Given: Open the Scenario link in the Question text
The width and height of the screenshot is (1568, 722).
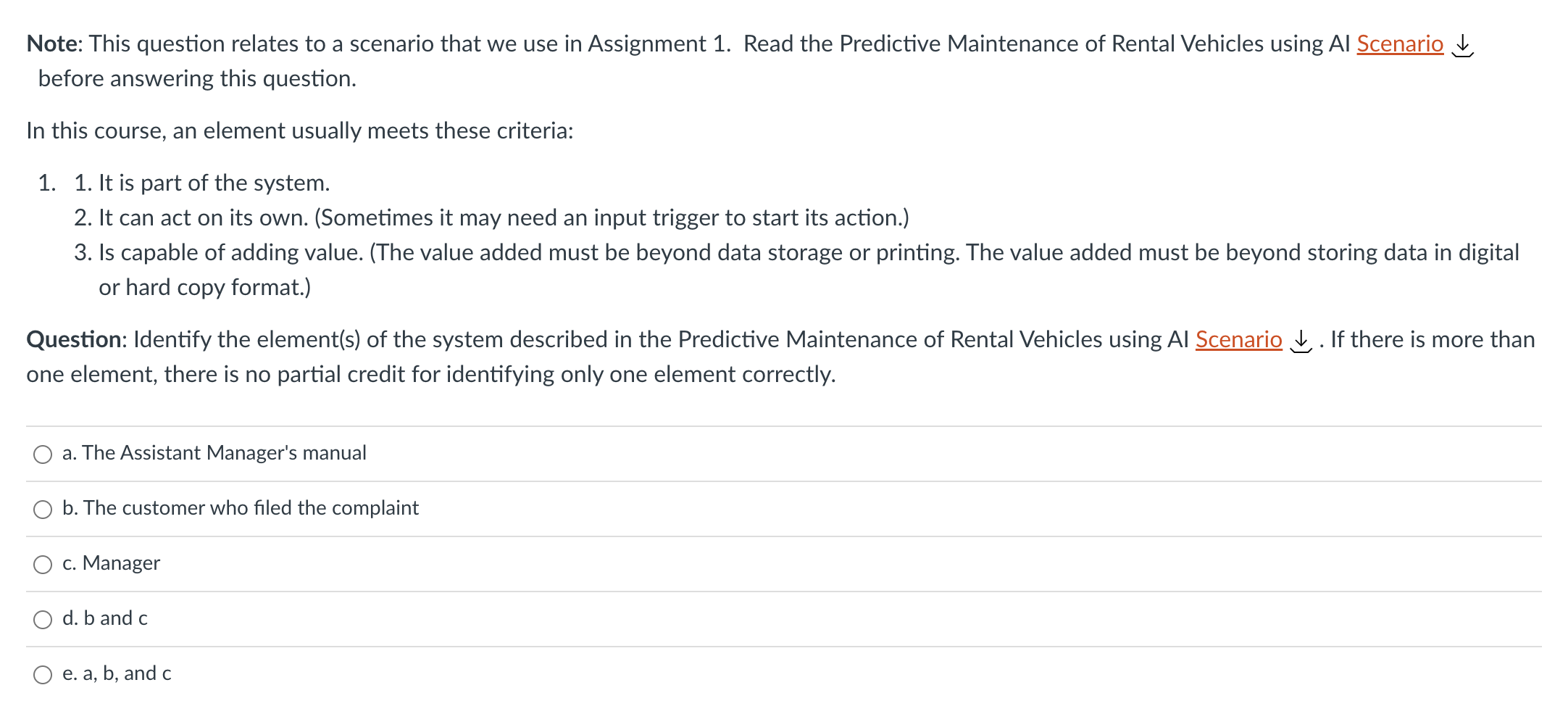Looking at the screenshot, I should (1238, 339).
